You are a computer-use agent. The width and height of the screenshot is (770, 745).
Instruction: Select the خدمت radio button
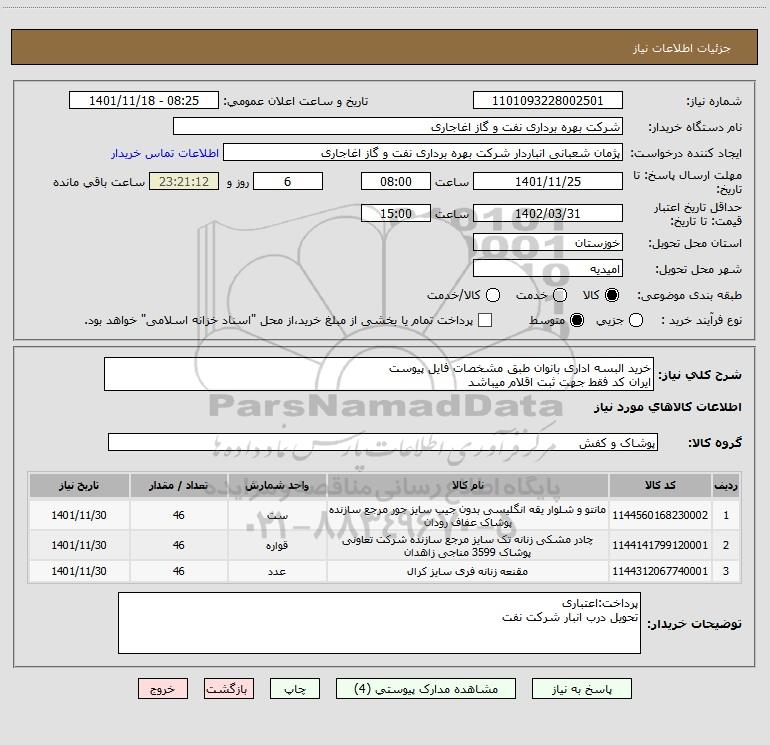click(x=560, y=295)
